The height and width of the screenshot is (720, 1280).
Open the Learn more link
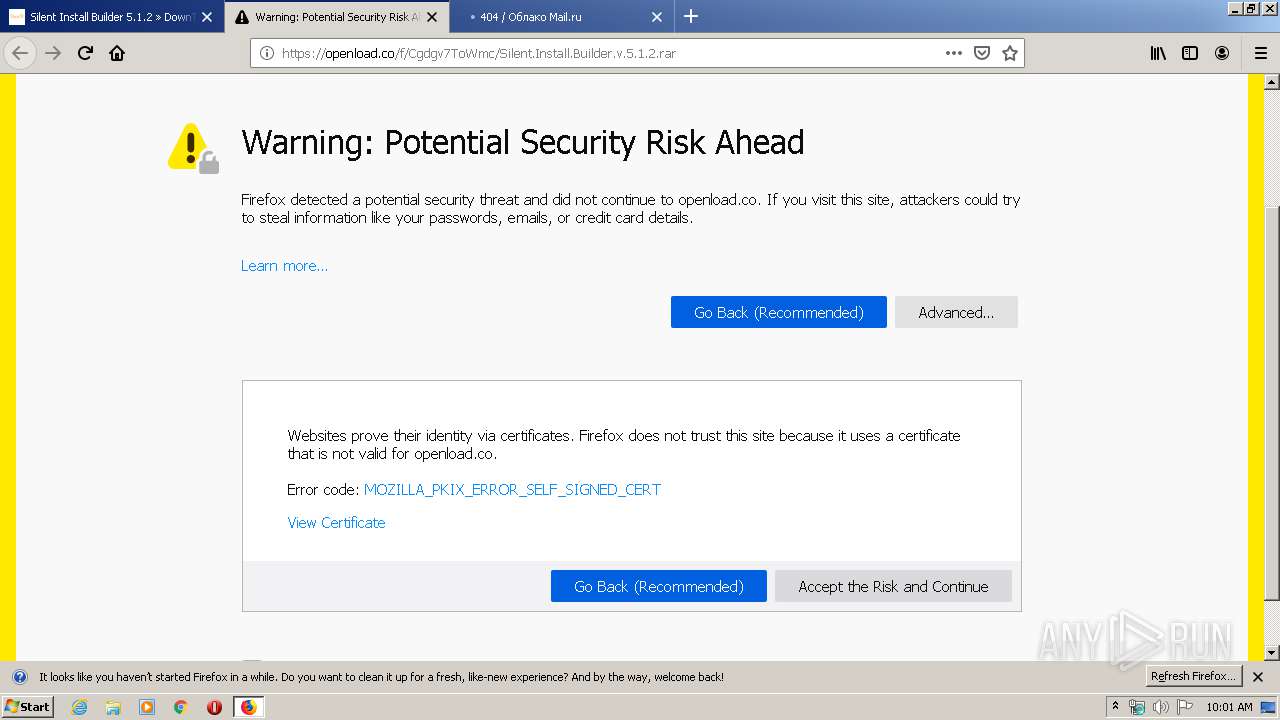point(284,266)
